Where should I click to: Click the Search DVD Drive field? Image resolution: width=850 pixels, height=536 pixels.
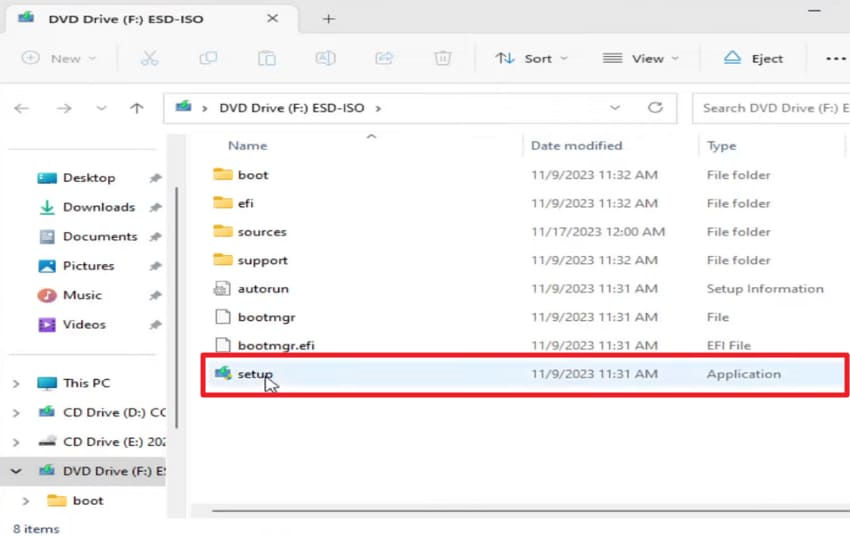pyautogui.click(x=771, y=108)
